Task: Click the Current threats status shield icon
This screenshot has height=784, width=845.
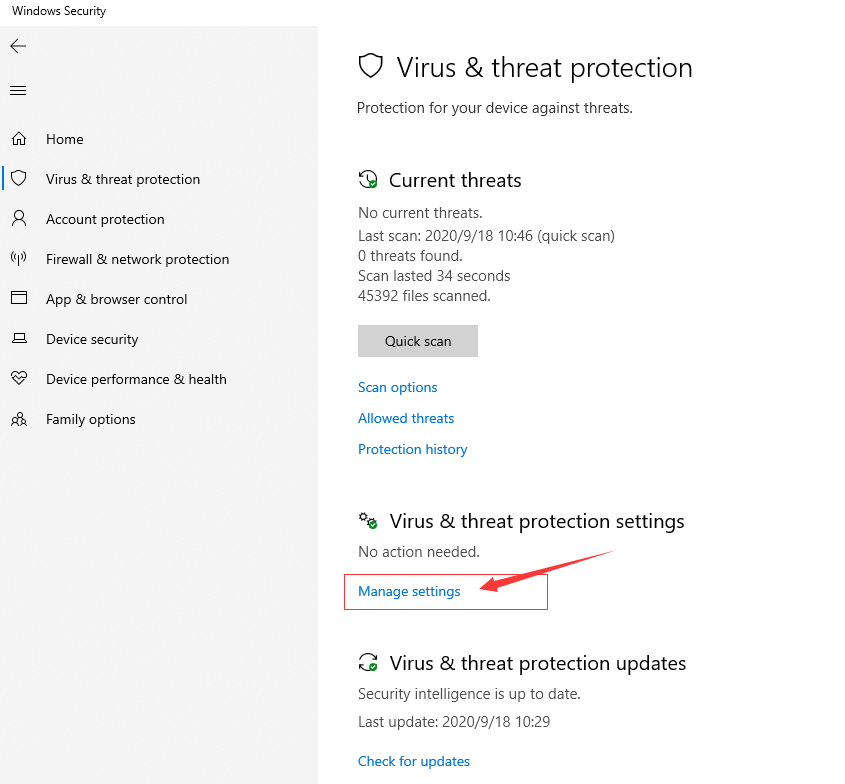Action: (368, 179)
